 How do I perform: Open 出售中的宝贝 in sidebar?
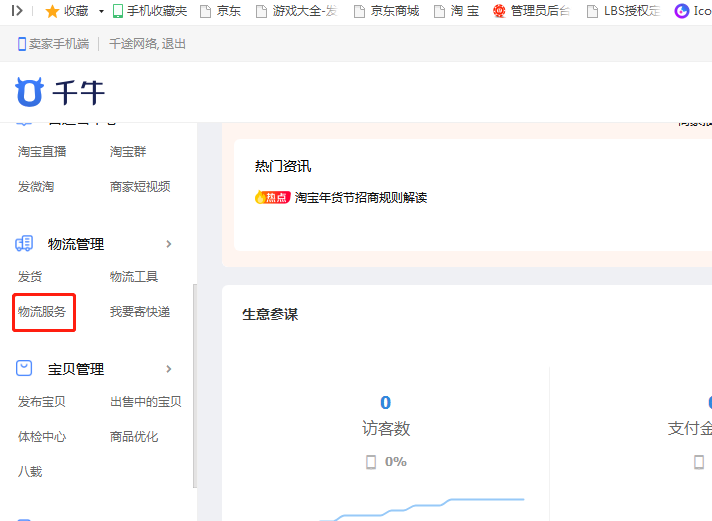pos(146,402)
